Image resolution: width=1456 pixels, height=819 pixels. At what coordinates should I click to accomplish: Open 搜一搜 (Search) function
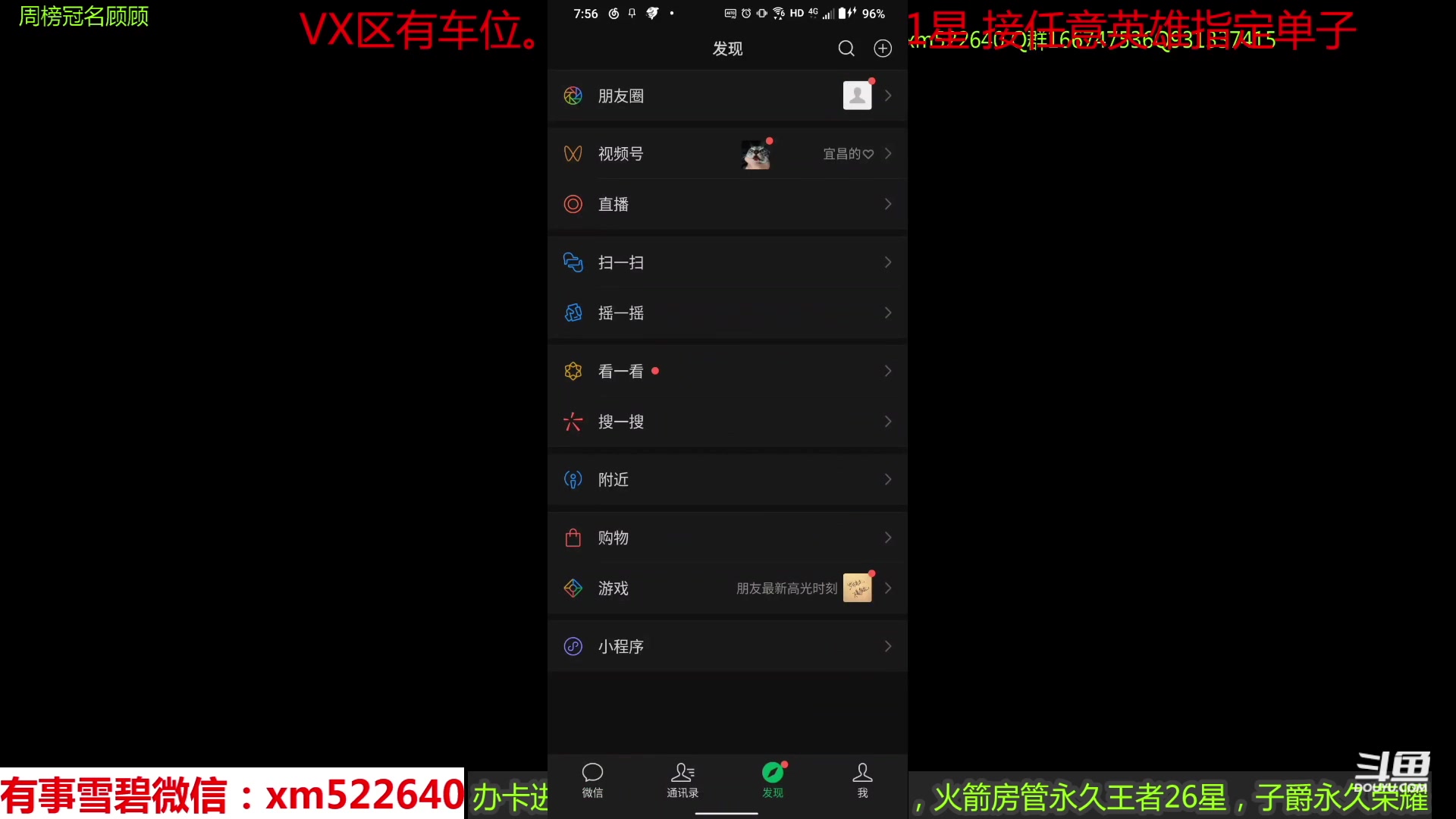728,421
